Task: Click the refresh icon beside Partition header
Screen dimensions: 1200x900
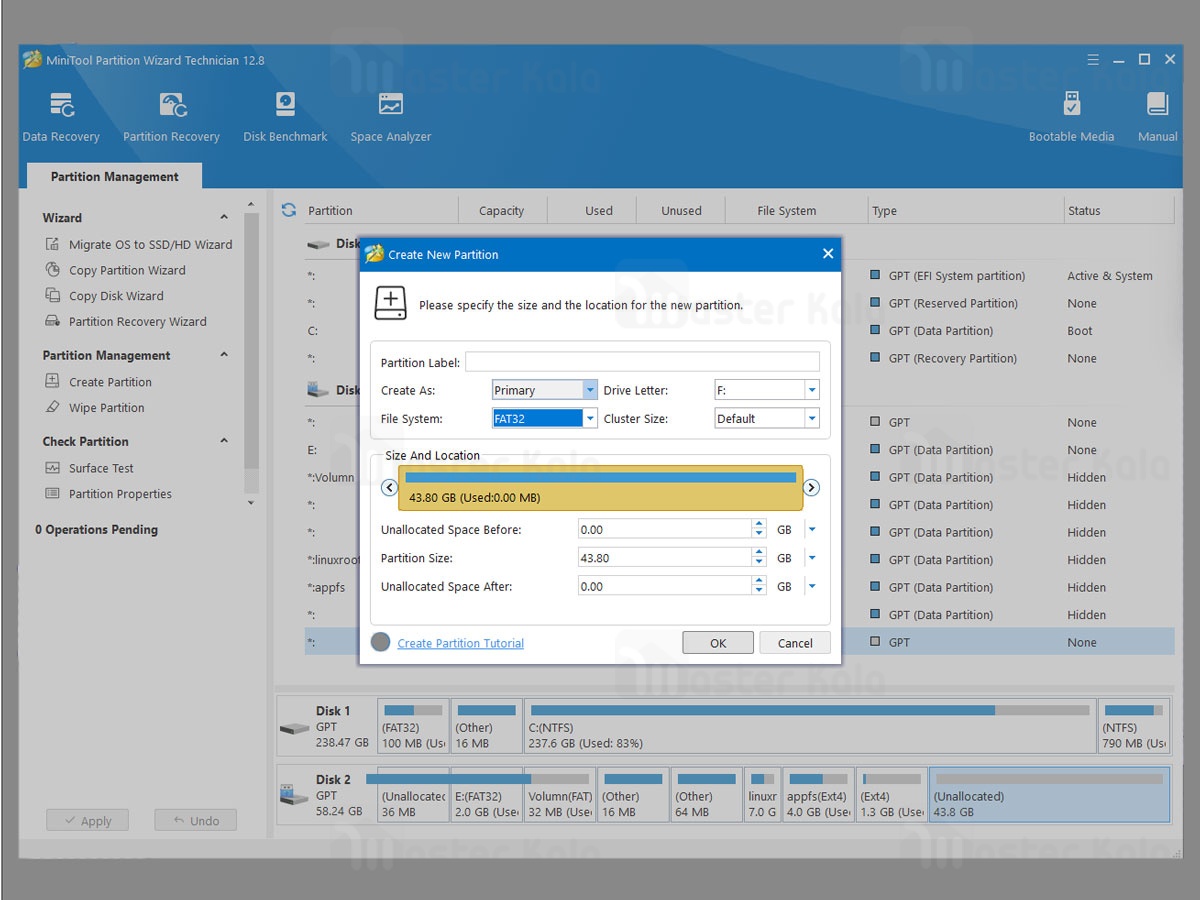Action: tap(289, 210)
